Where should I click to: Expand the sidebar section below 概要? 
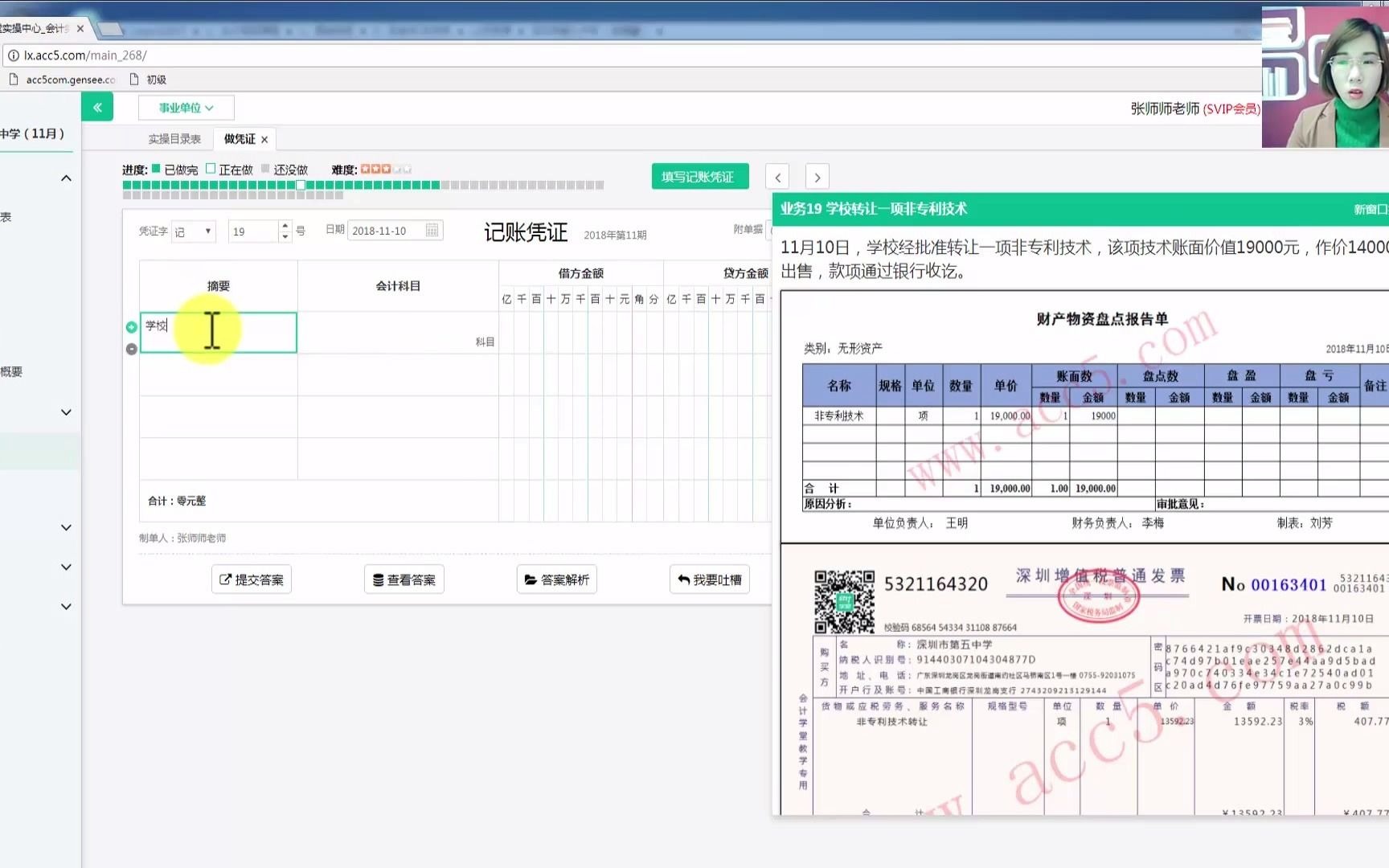point(67,412)
